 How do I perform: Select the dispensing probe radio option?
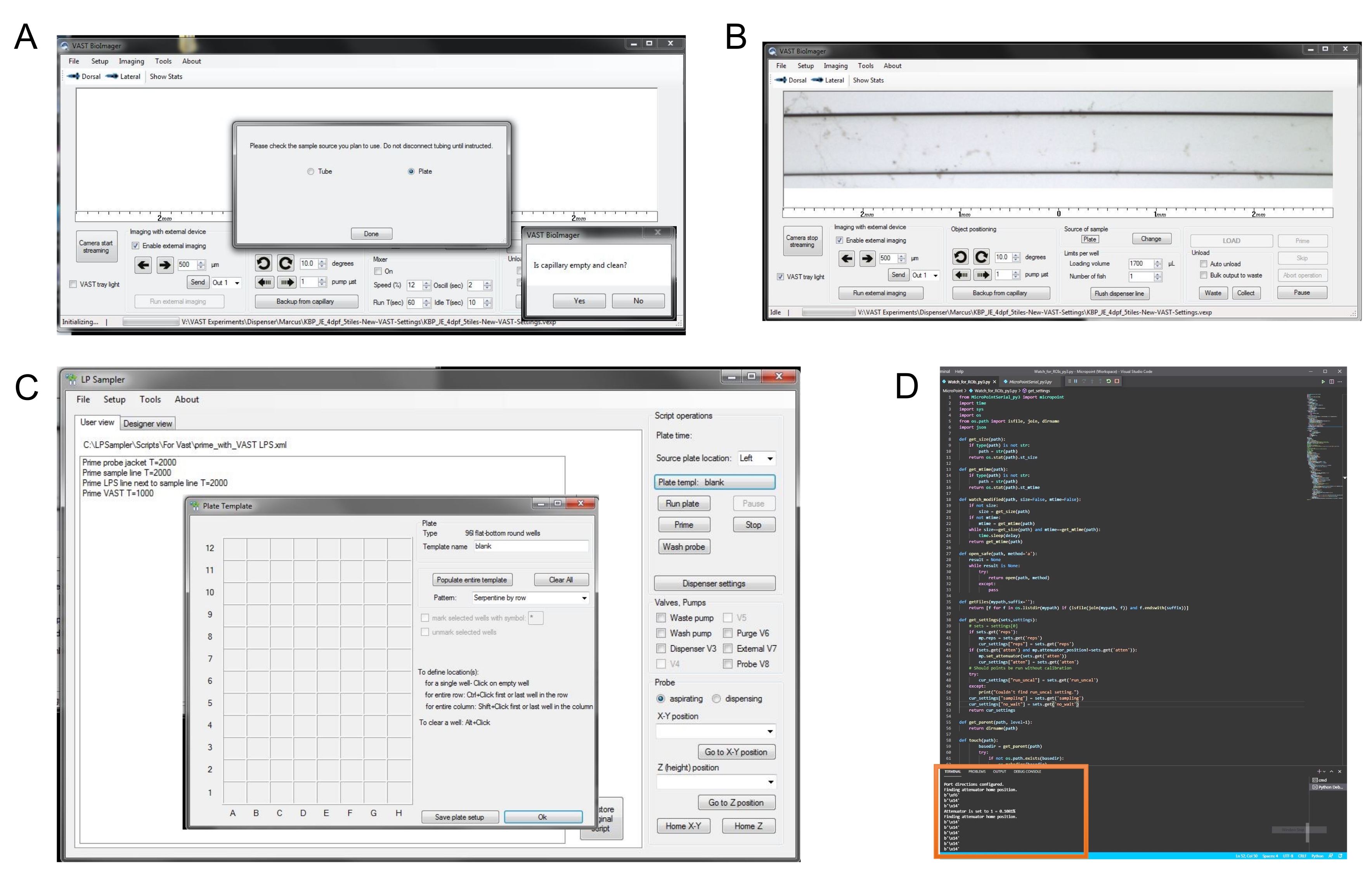717,698
